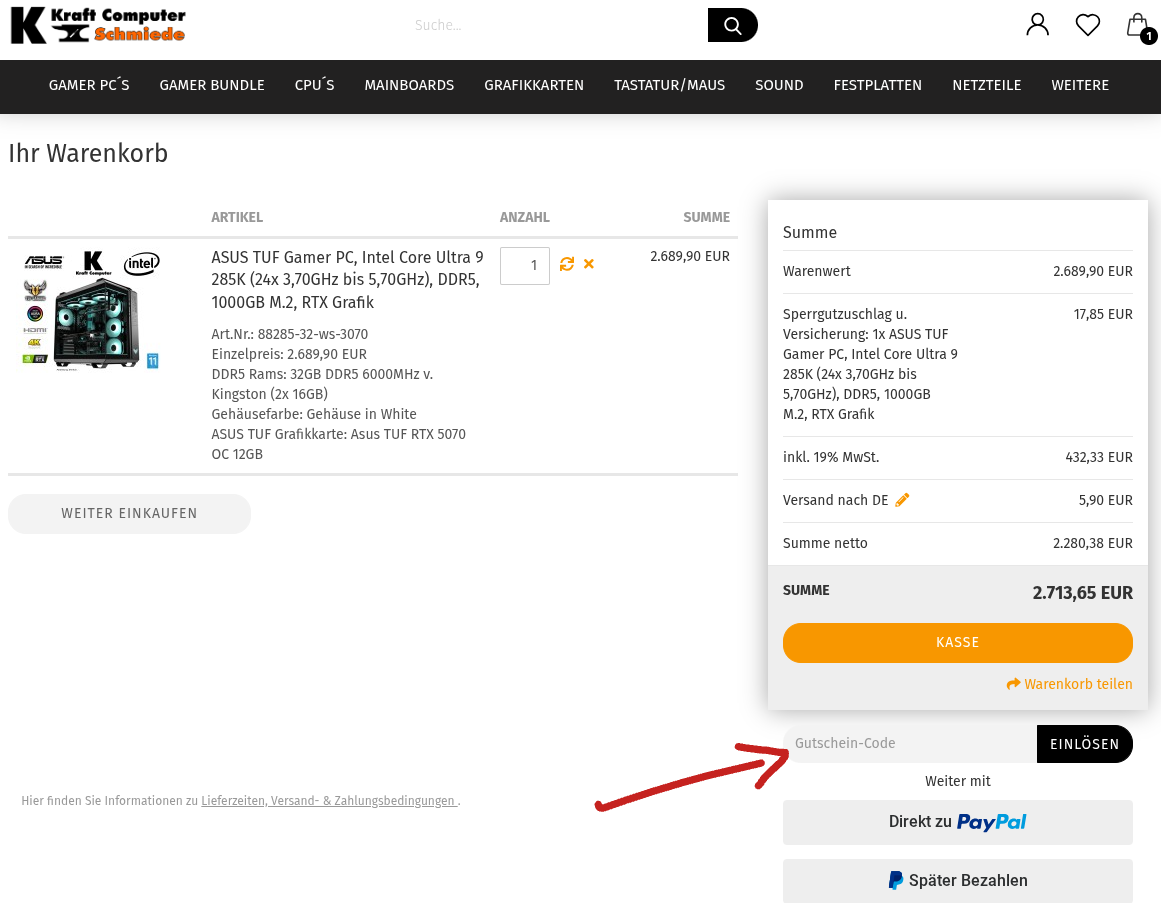Click the WEITER EINKAUFEN button
The image size is (1161, 903).
129,514
